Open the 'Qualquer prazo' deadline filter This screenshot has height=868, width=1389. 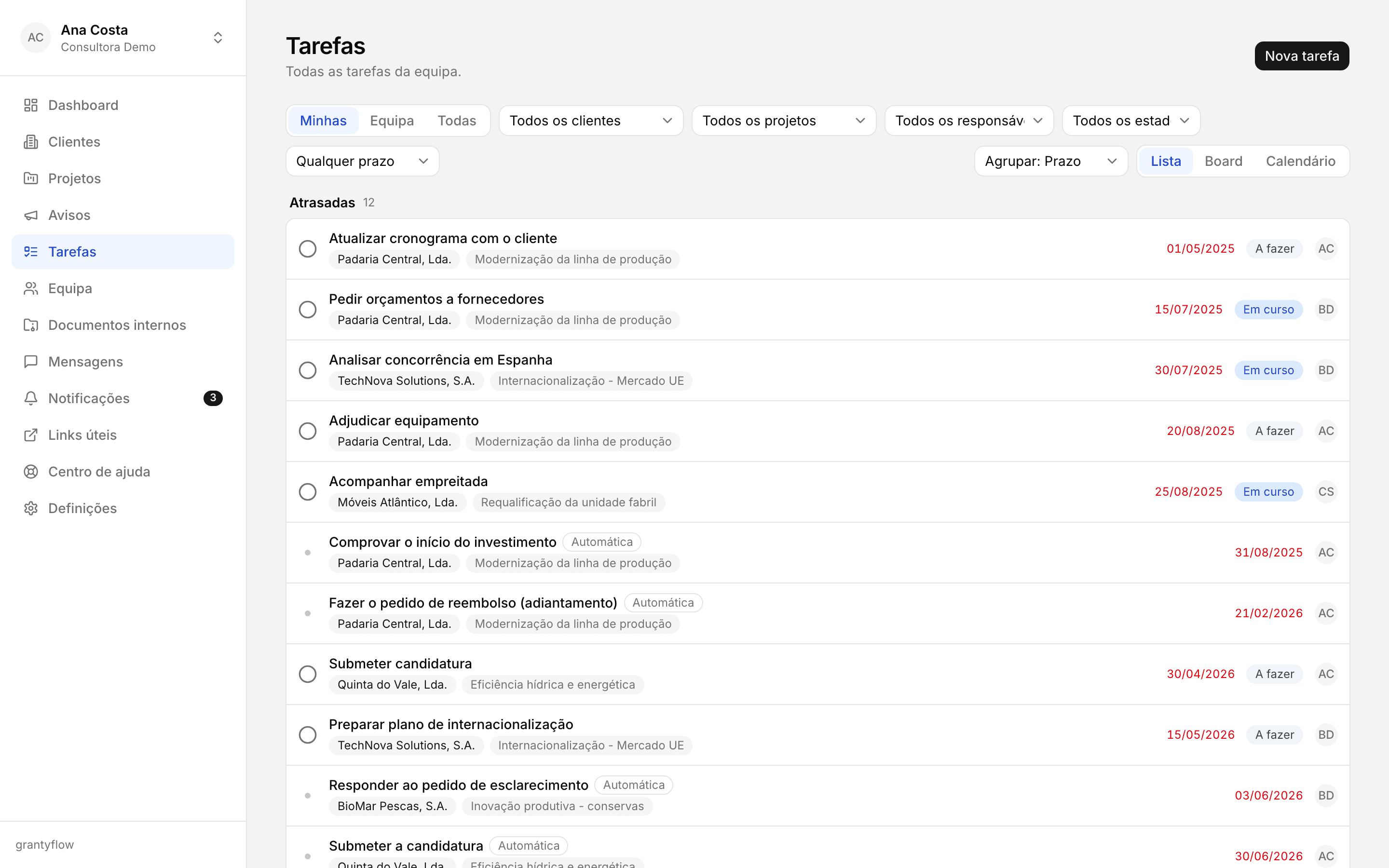[x=362, y=162]
